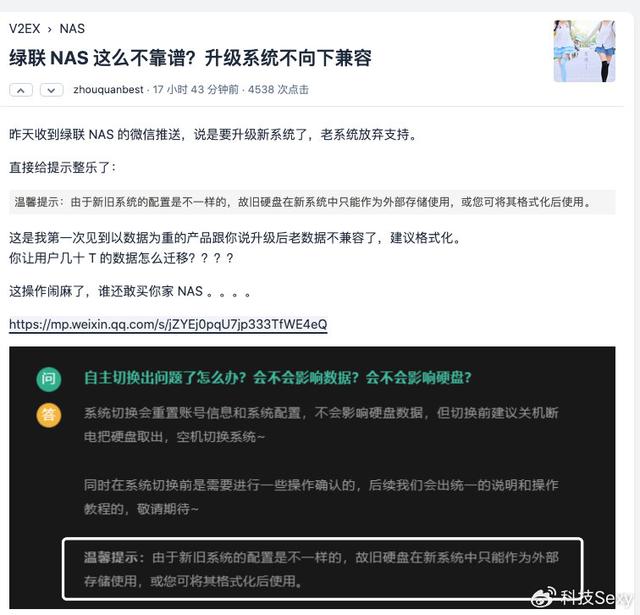
Task: Open zhouquanbest's profile
Action: click(108, 89)
